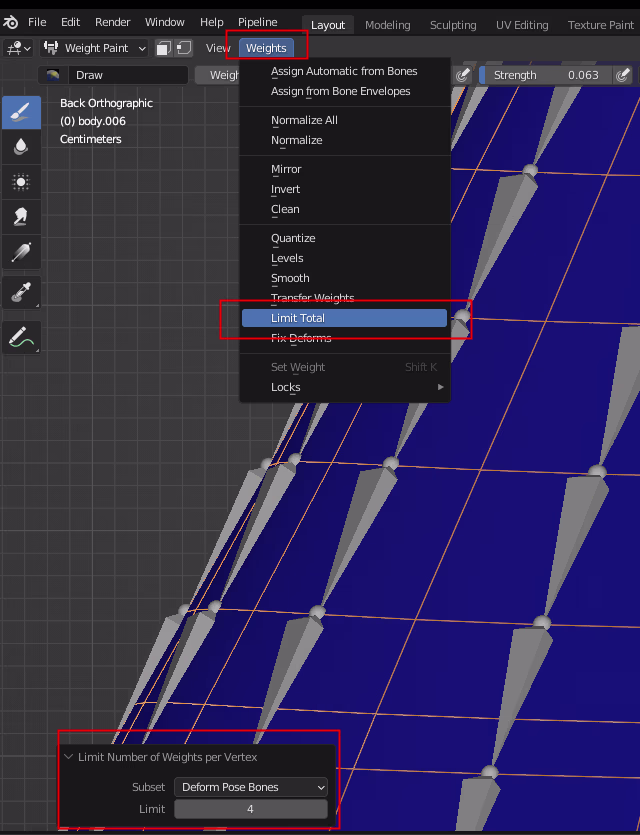Click the Back Orthographic view label
The width and height of the screenshot is (640, 835).
click(106, 103)
